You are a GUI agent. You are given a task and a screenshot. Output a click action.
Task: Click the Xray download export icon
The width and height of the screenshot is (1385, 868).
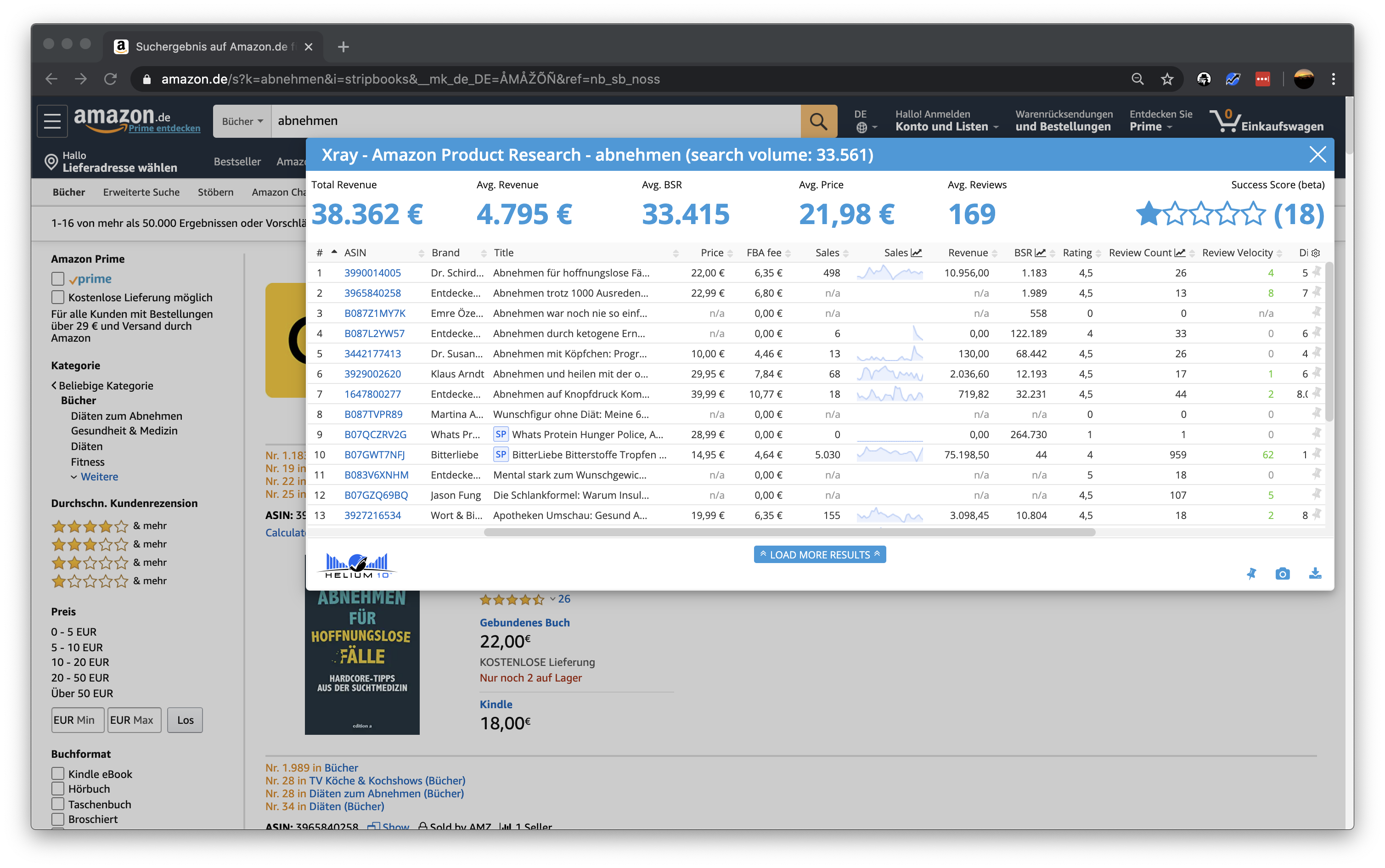coord(1315,574)
